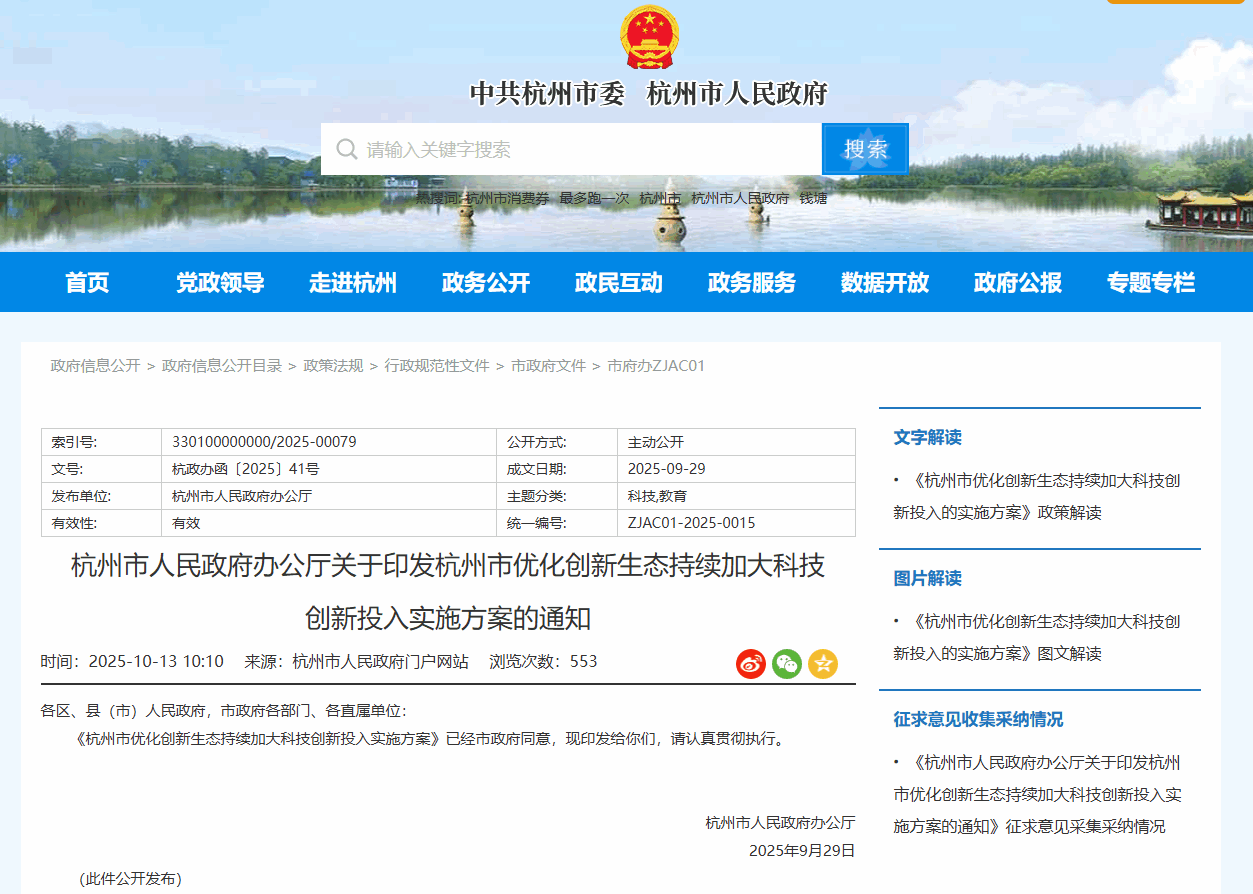Screen dimensions: 1253x894
Task: Open the 首页 navigation menu item
Action: (87, 283)
